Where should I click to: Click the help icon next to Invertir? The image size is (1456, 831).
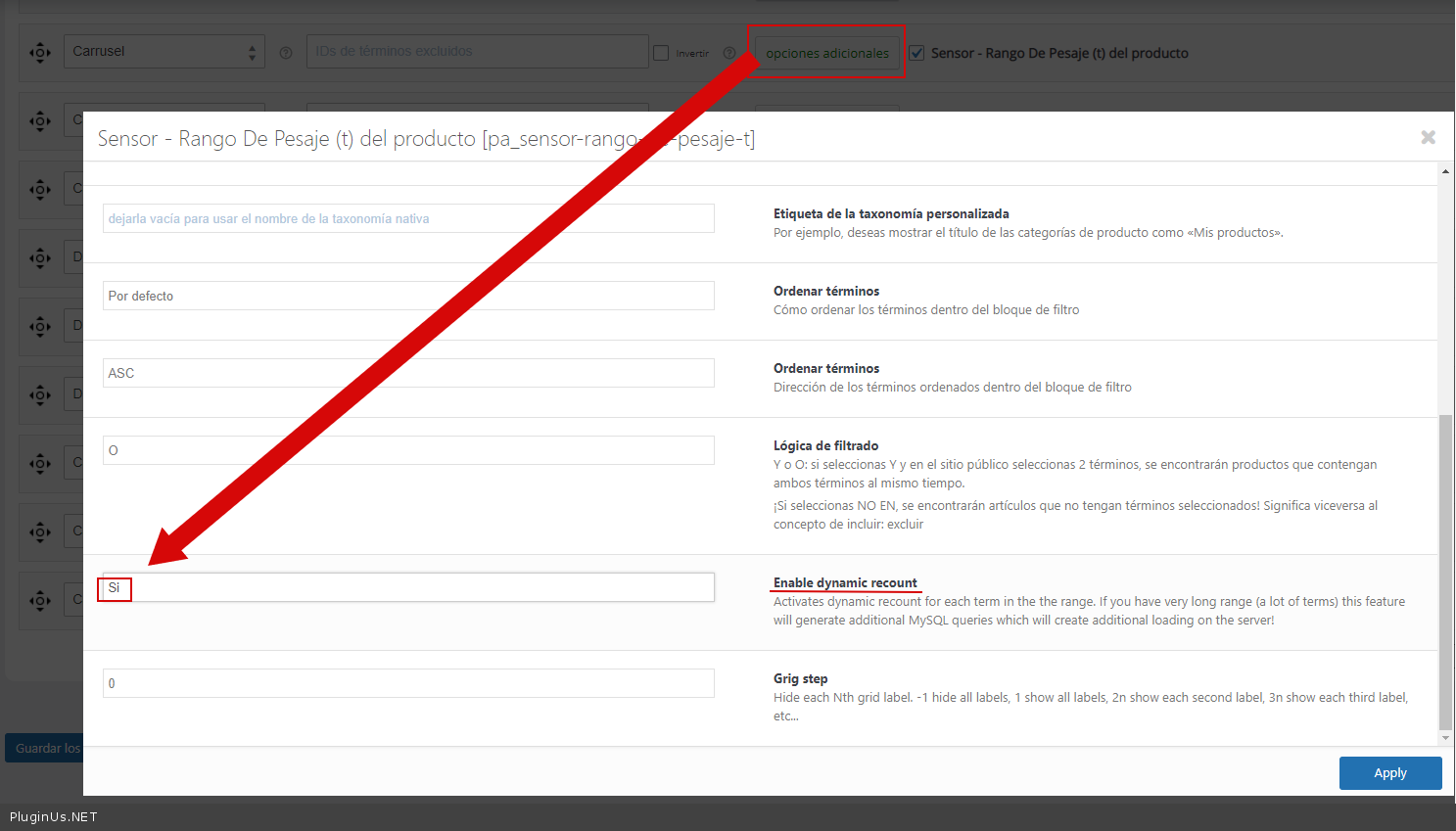click(x=729, y=53)
